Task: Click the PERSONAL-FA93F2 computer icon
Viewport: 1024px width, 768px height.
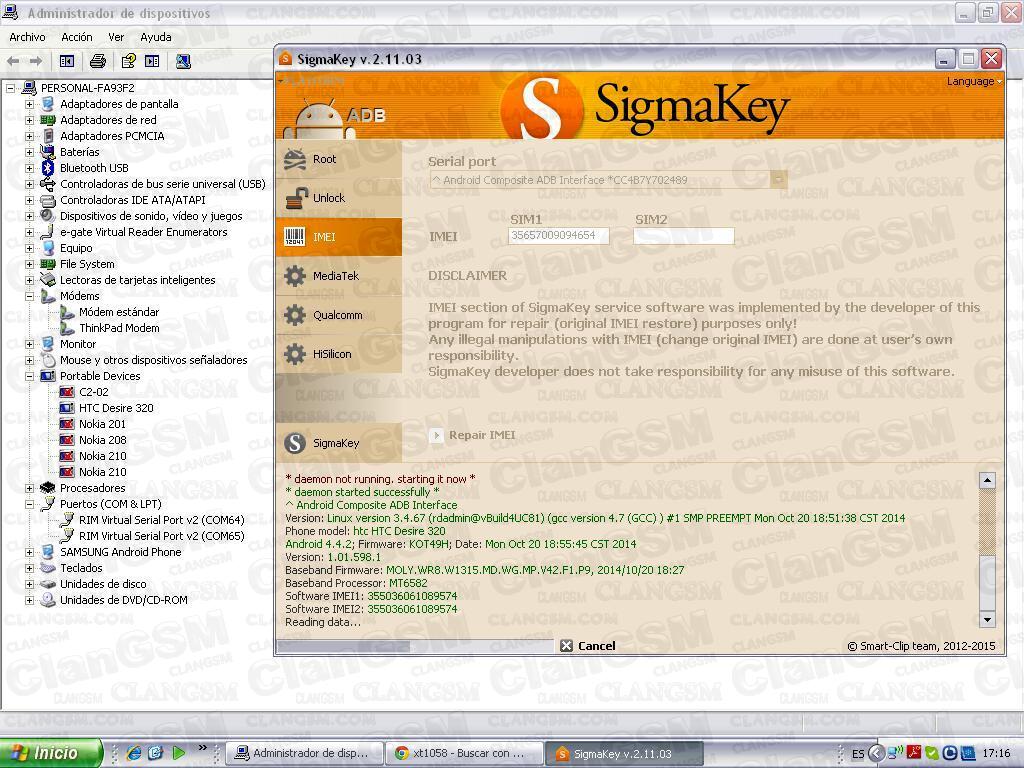Action: click(x=29, y=88)
